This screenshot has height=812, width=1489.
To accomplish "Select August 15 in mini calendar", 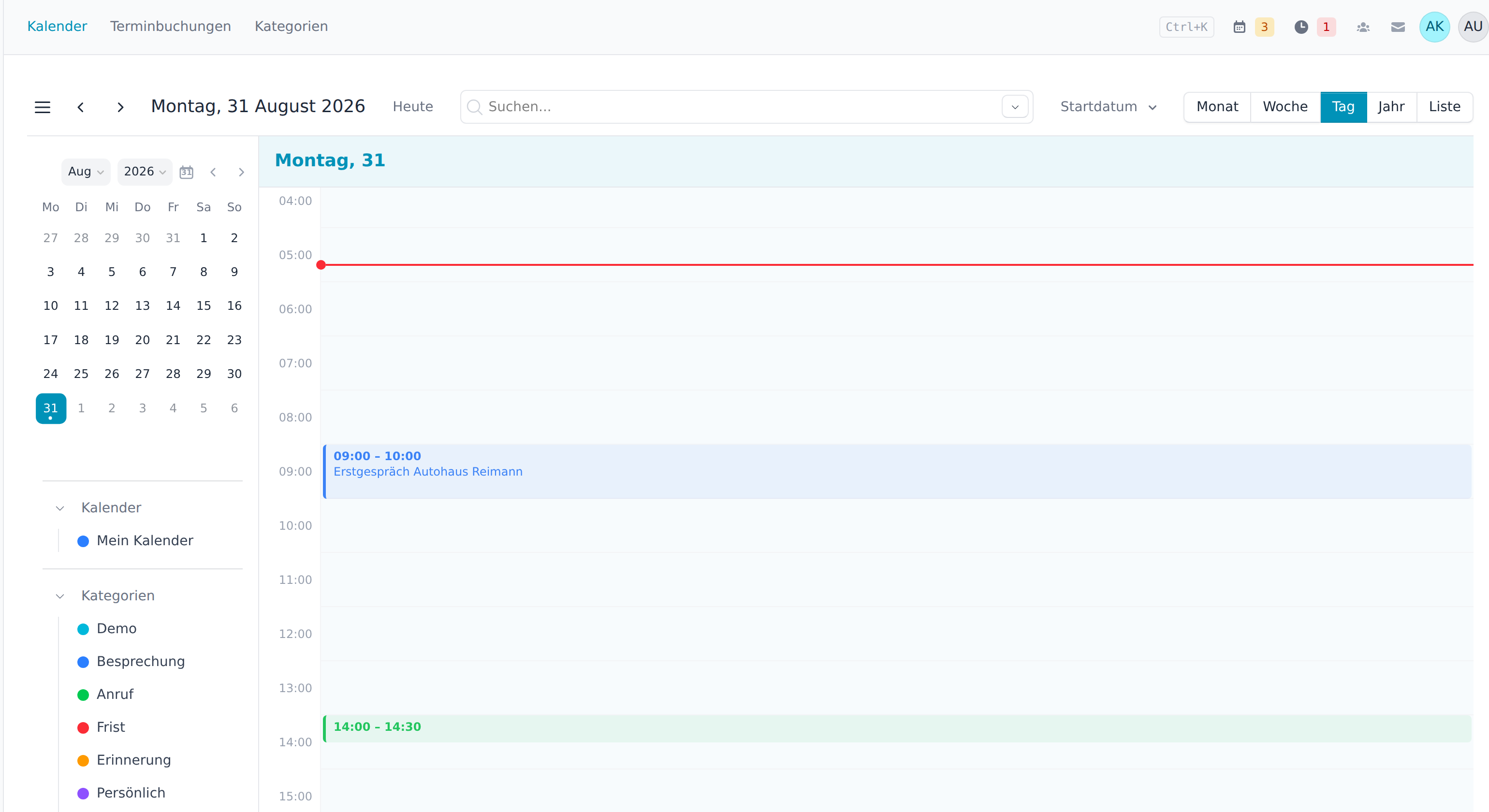I will [204, 306].
